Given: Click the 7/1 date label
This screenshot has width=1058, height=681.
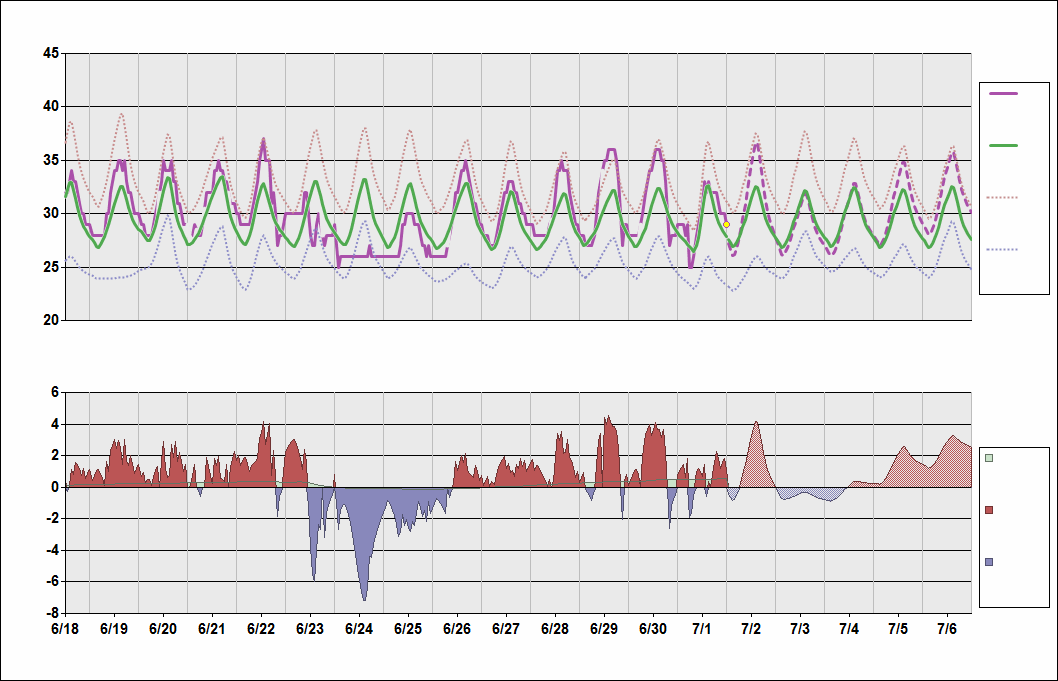Looking at the screenshot, I should coord(702,629).
